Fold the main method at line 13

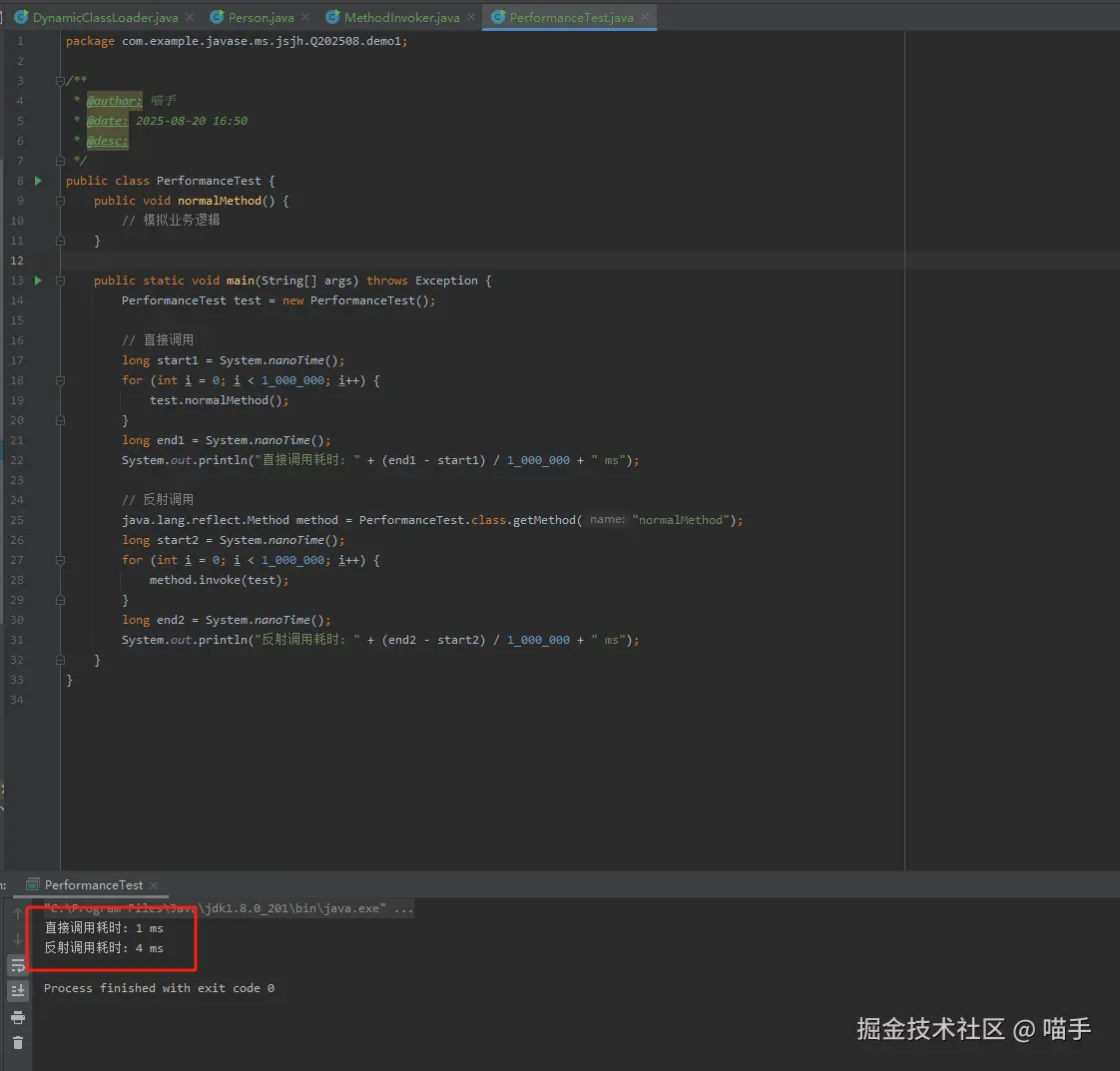click(x=60, y=280)
